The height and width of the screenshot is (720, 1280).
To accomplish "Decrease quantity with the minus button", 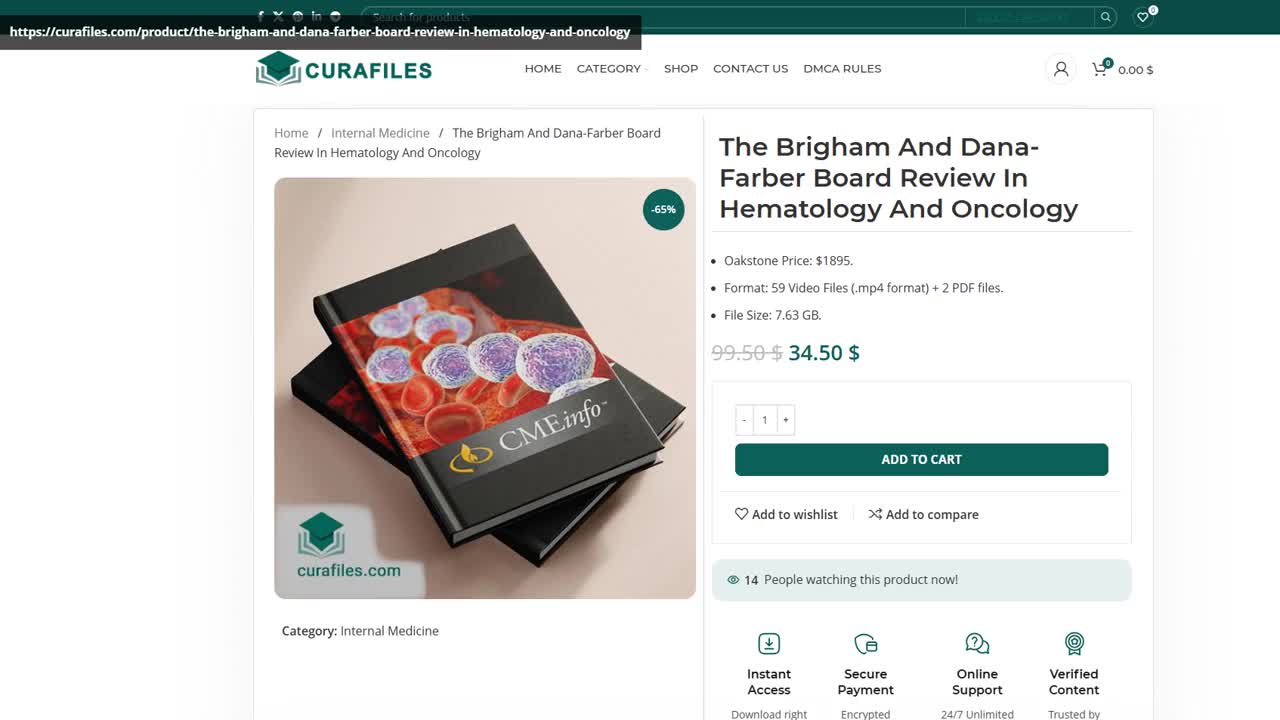I will point(744,420).
